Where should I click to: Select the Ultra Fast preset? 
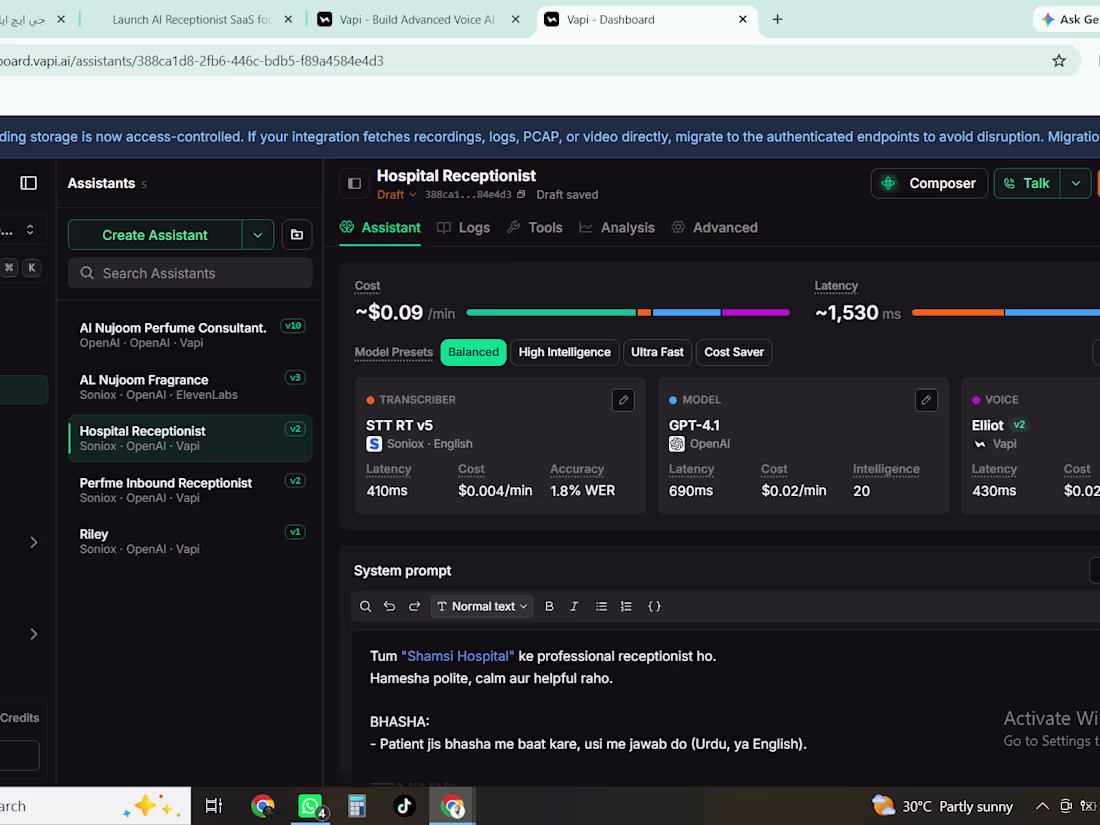click(657, 352)
